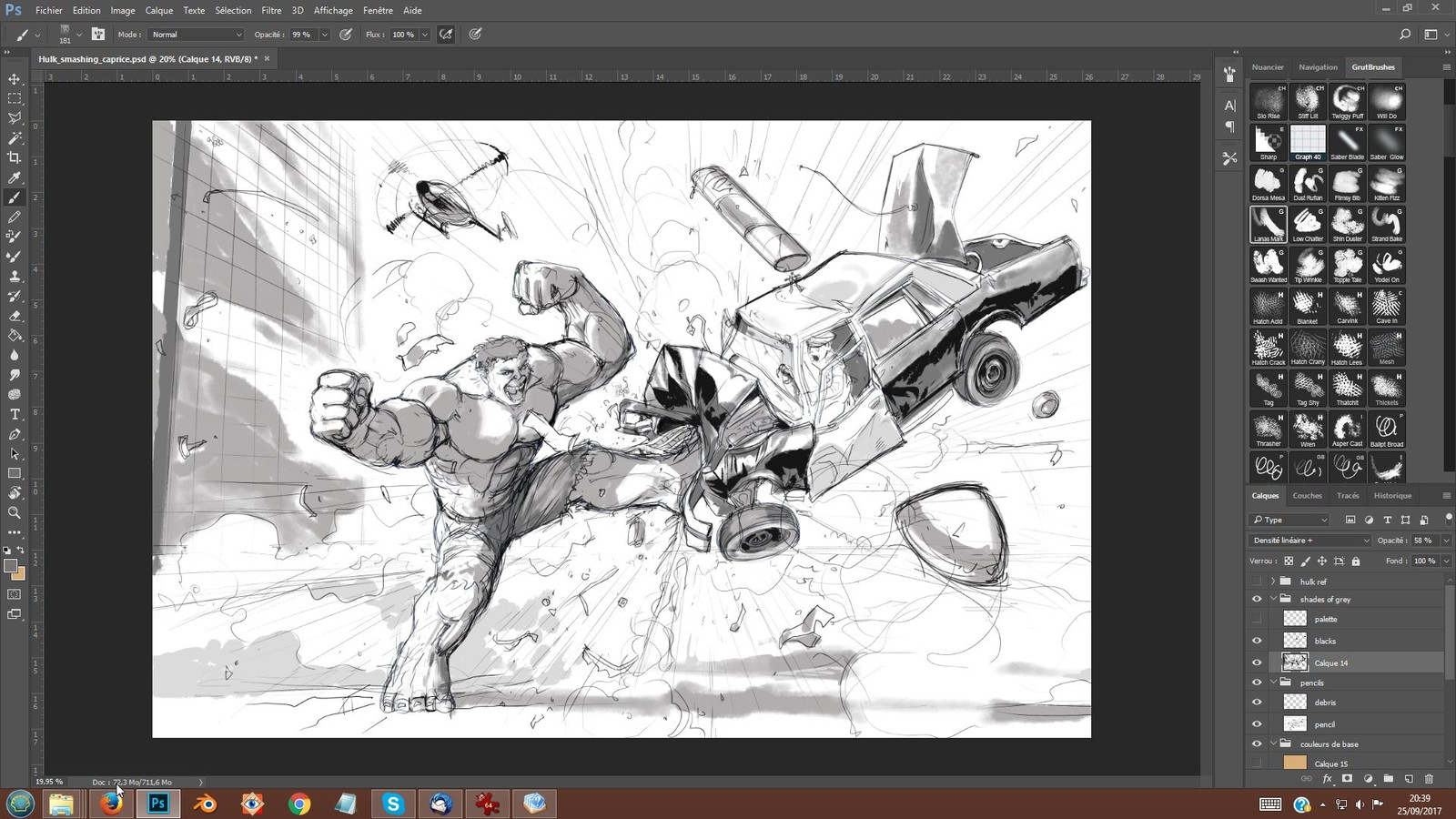Open the Calque menu
This screenshot has width=1456, height=819.
coord(159,10)
